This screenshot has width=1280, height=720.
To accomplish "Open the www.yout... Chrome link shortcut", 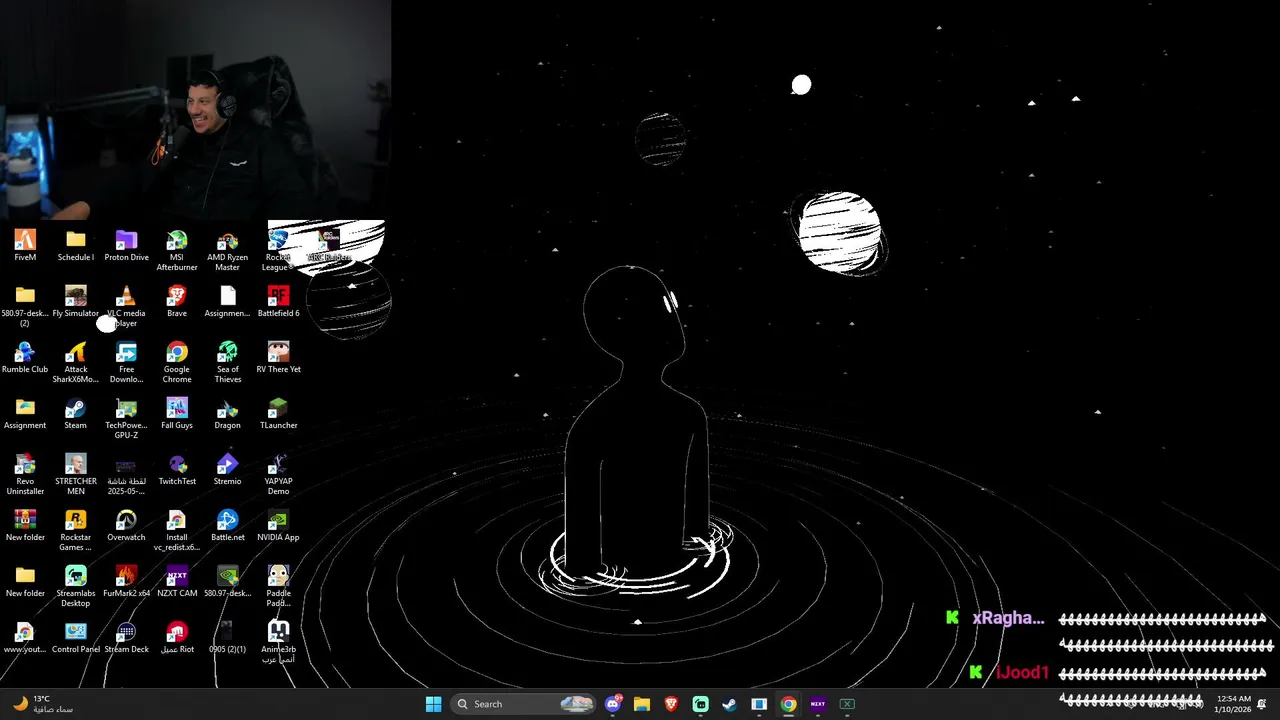I will coord(25,638).
